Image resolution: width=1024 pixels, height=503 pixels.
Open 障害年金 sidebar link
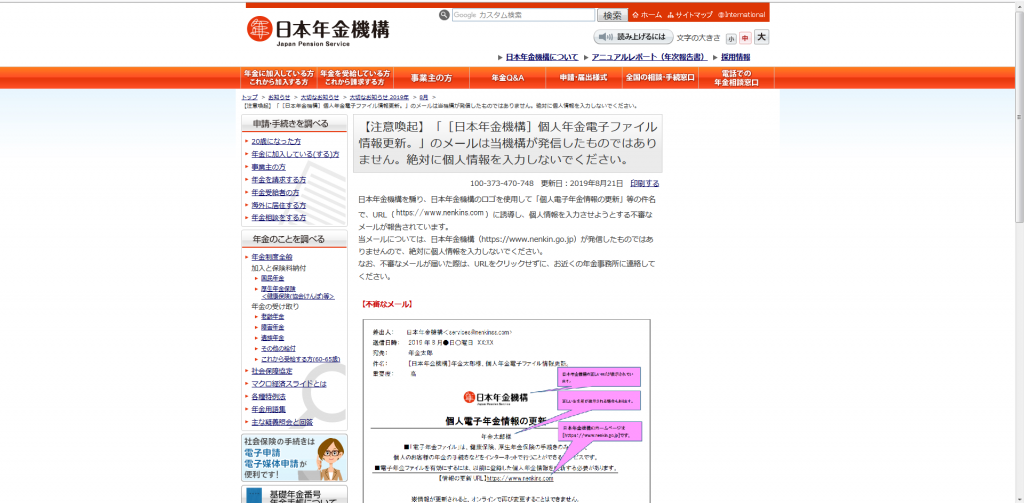(x=273, y=327)
